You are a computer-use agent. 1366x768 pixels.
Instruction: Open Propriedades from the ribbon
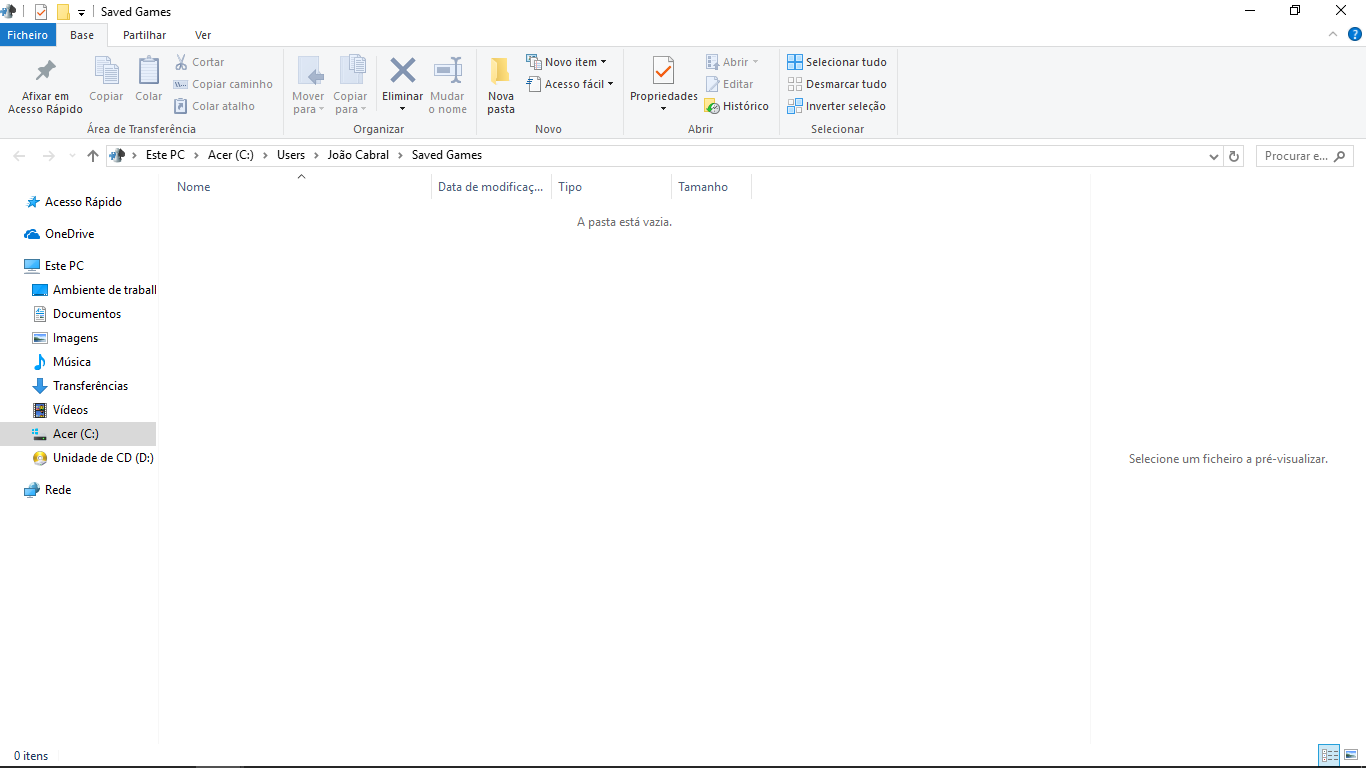(x=663, y=72)
